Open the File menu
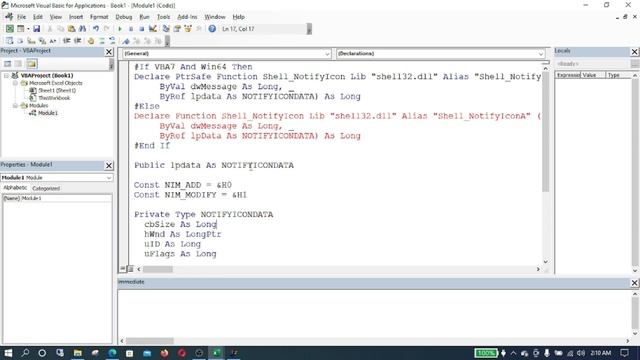Screen dimensions: 640x360 tap(21, 17)
